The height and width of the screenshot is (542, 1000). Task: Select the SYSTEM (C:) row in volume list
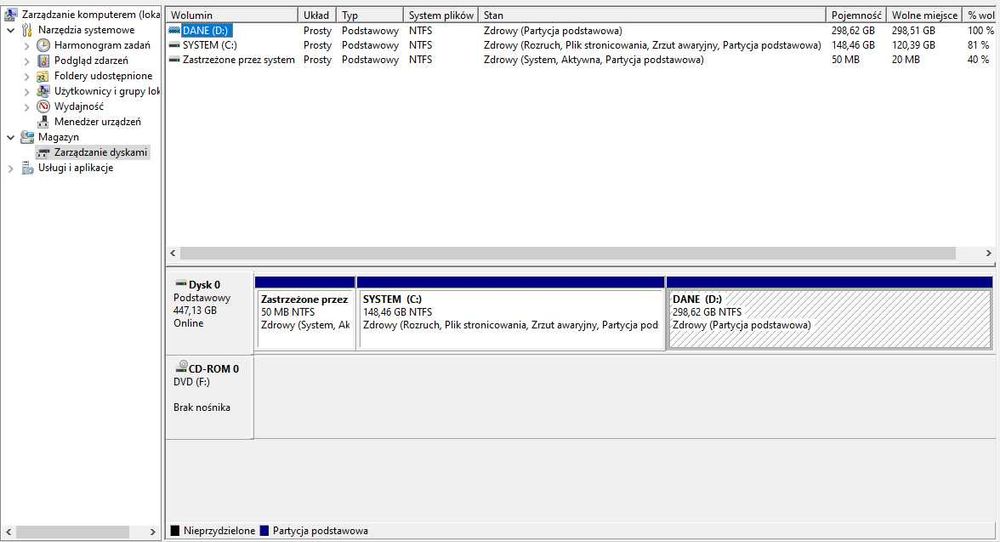pos(581,45)
